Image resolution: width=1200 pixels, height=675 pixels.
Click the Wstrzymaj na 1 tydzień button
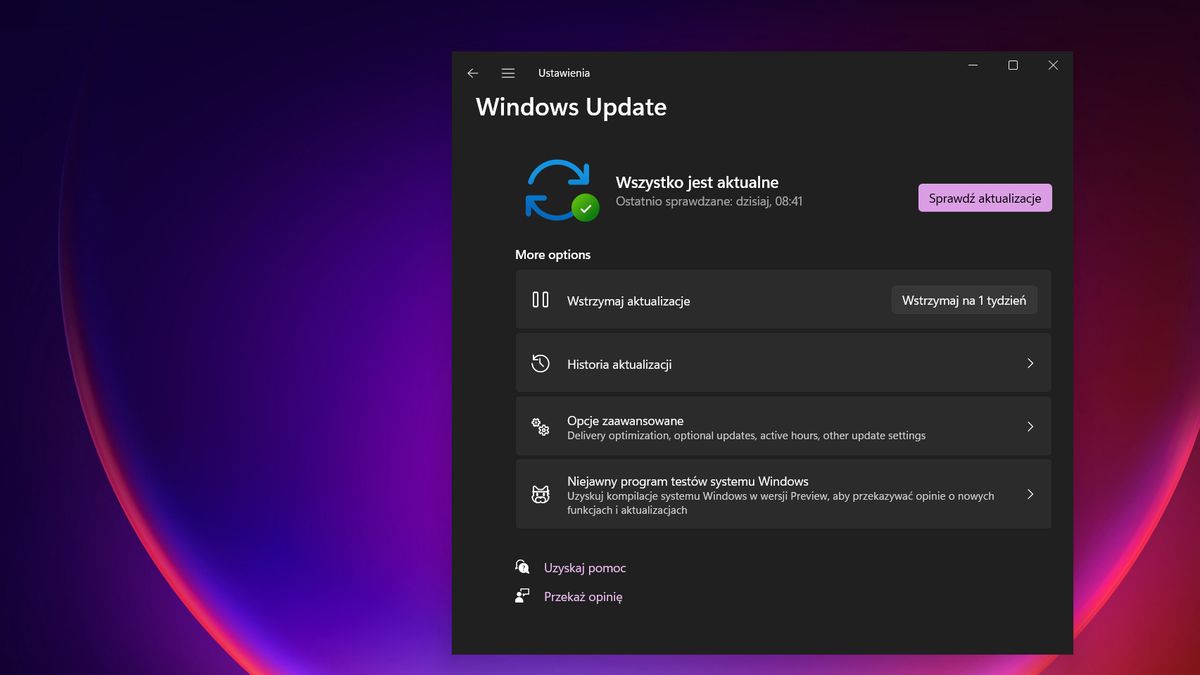pyautogui.click(x=964, y=299)
